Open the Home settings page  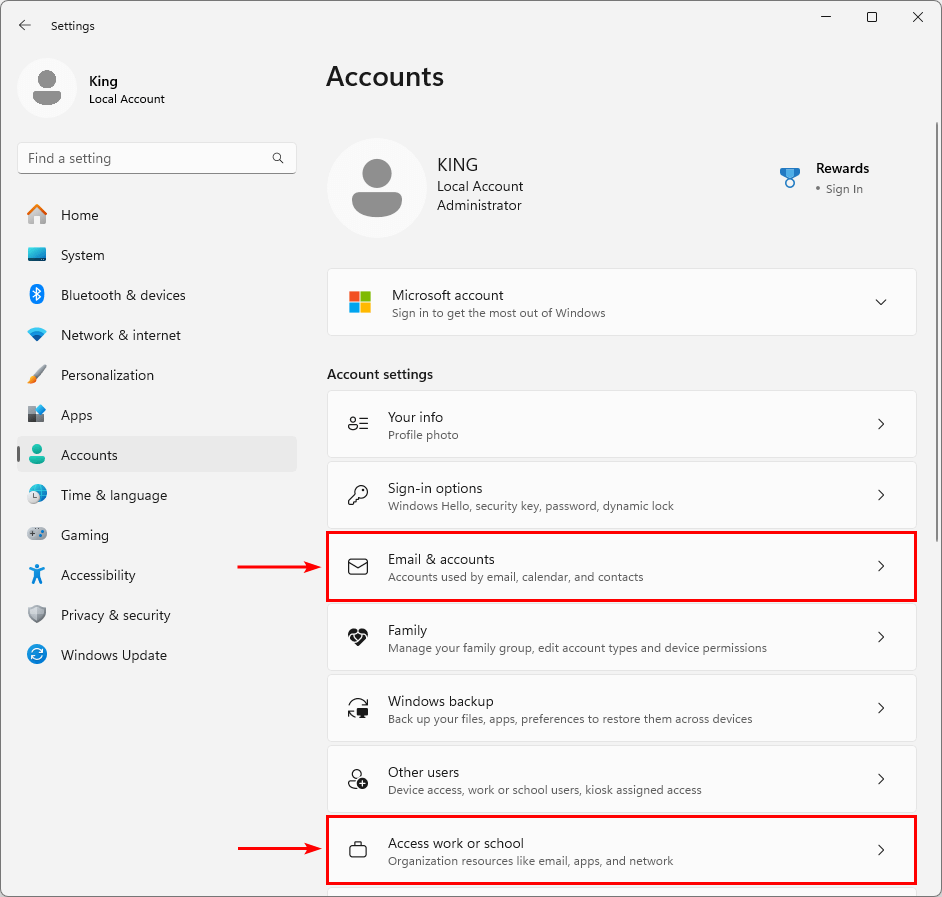[x=79, y=215]
